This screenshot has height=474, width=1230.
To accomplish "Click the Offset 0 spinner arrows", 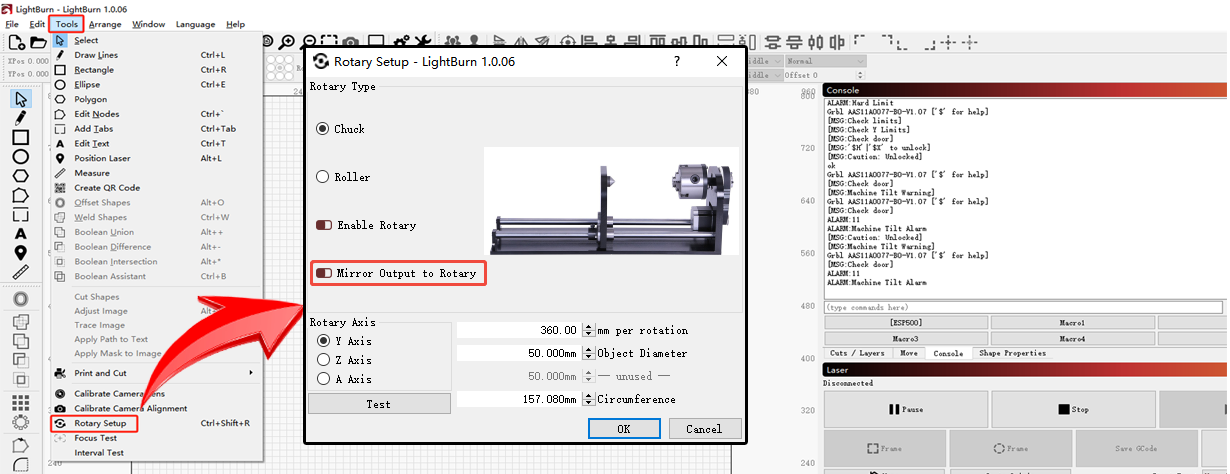I will 860,75.
